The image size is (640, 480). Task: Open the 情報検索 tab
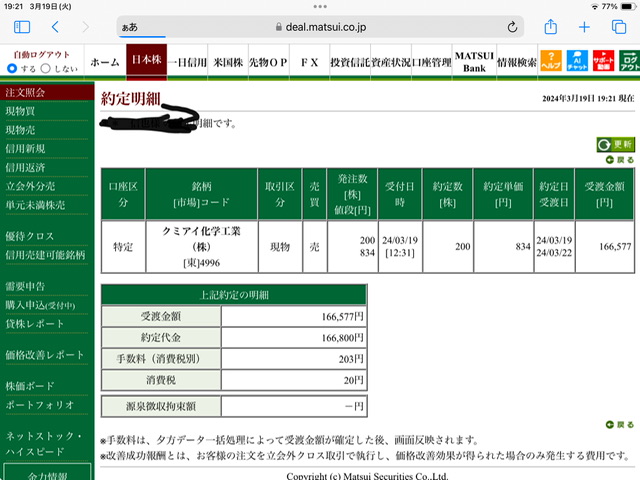pos(517,62)
